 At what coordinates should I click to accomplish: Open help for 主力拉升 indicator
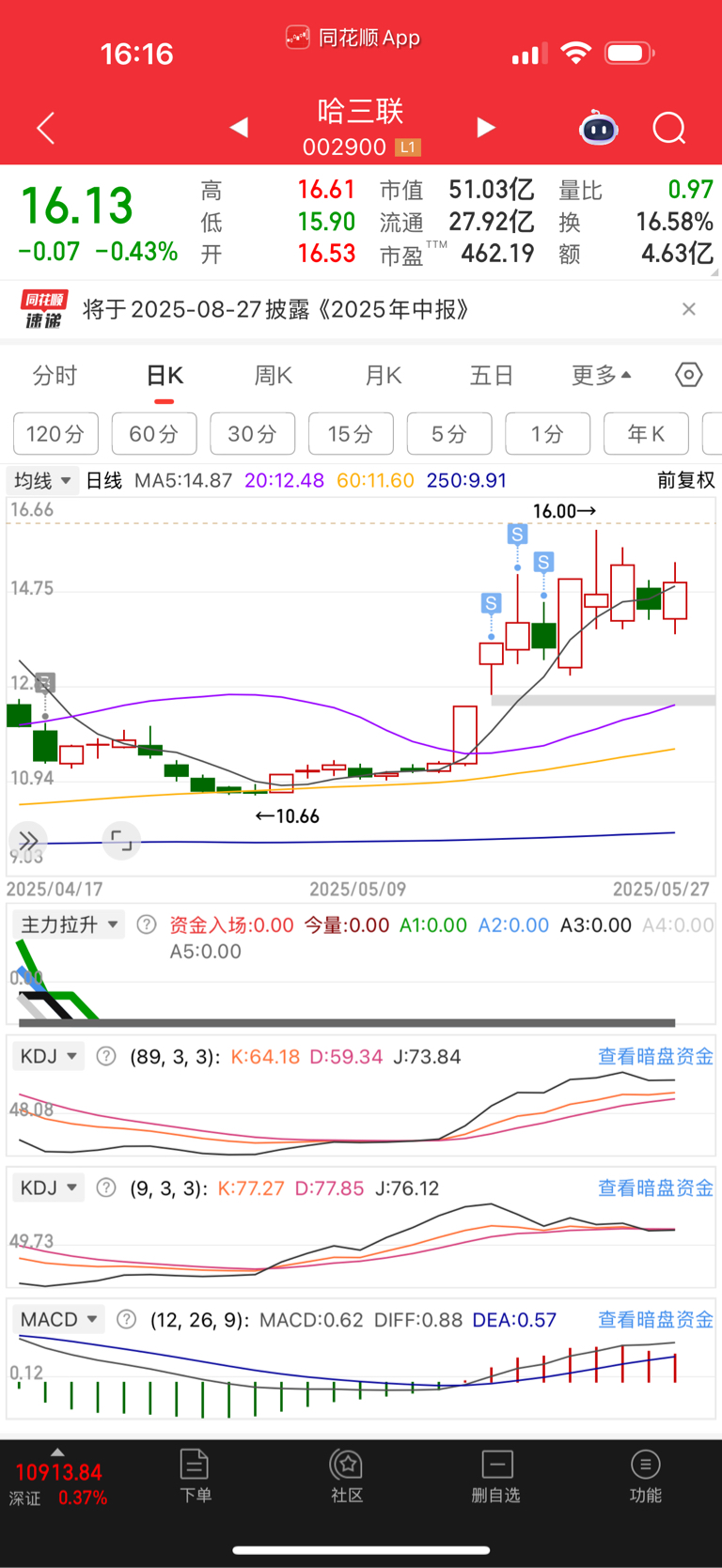coord(147,924)
